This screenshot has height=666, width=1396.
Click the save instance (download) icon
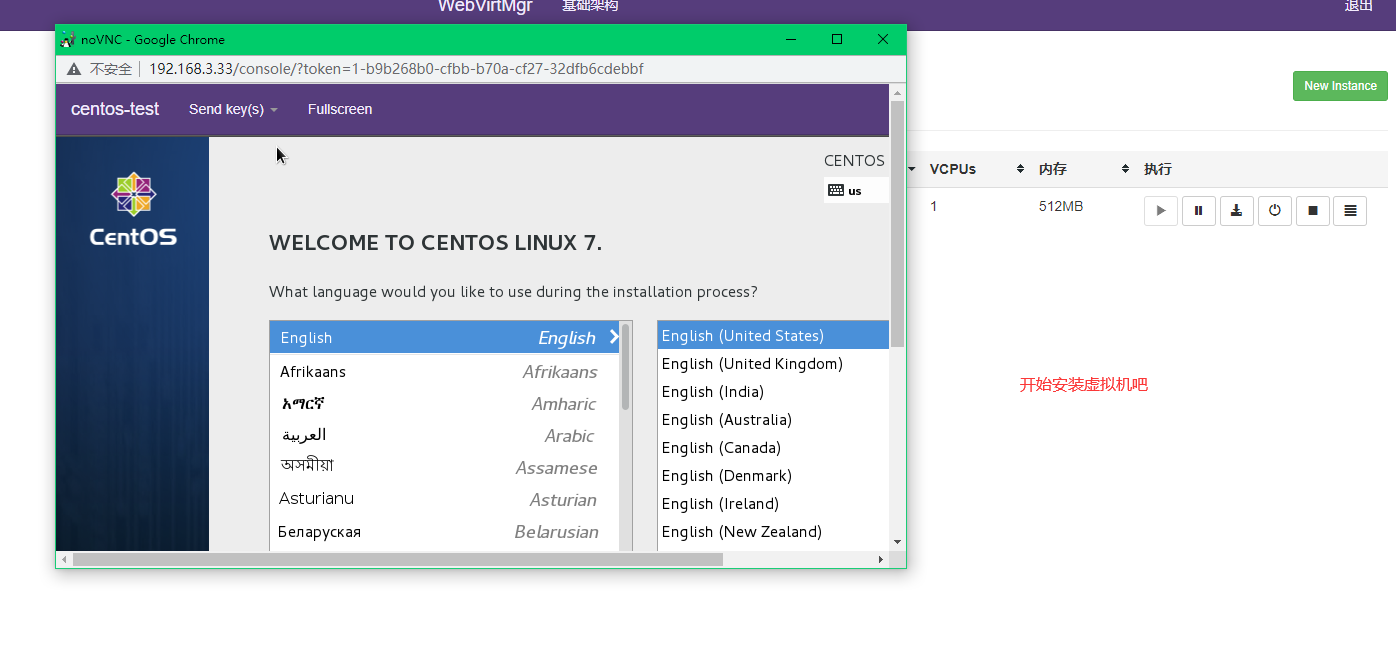1236,211
